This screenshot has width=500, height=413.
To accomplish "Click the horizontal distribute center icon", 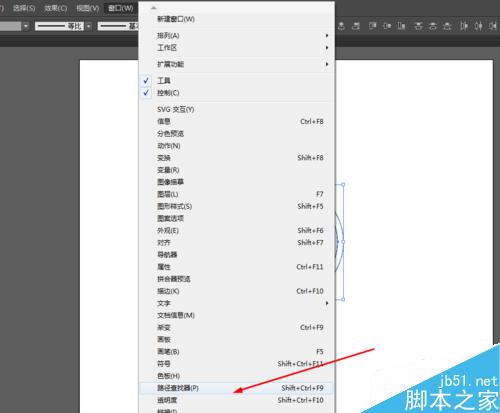I will (478, 26).
